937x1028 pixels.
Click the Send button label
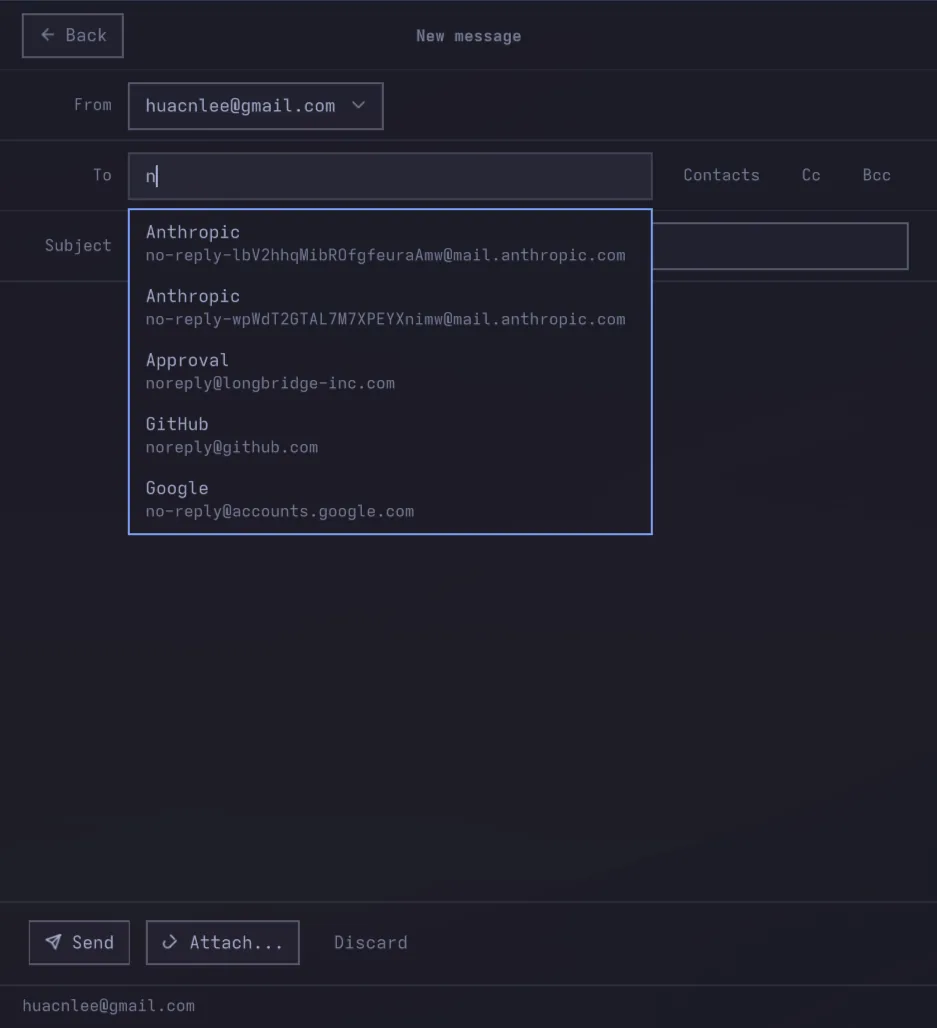[93, 943]
